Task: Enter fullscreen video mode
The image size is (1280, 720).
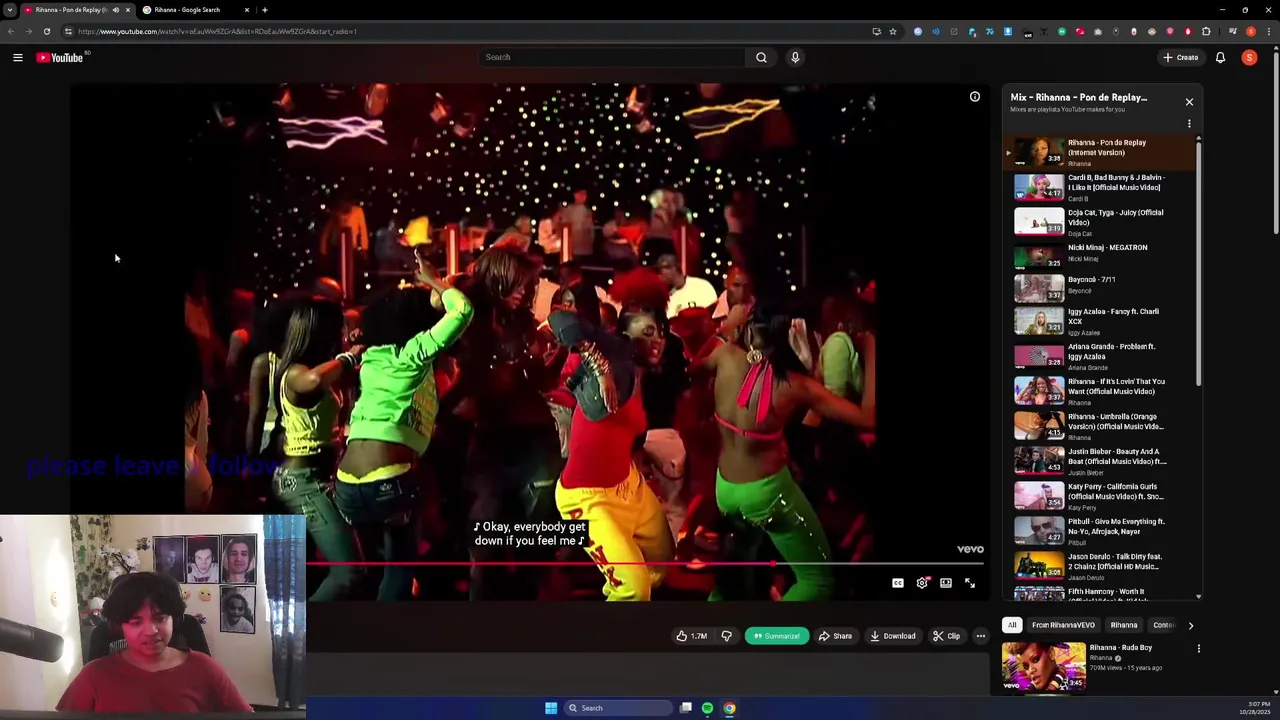Action: 970,583
